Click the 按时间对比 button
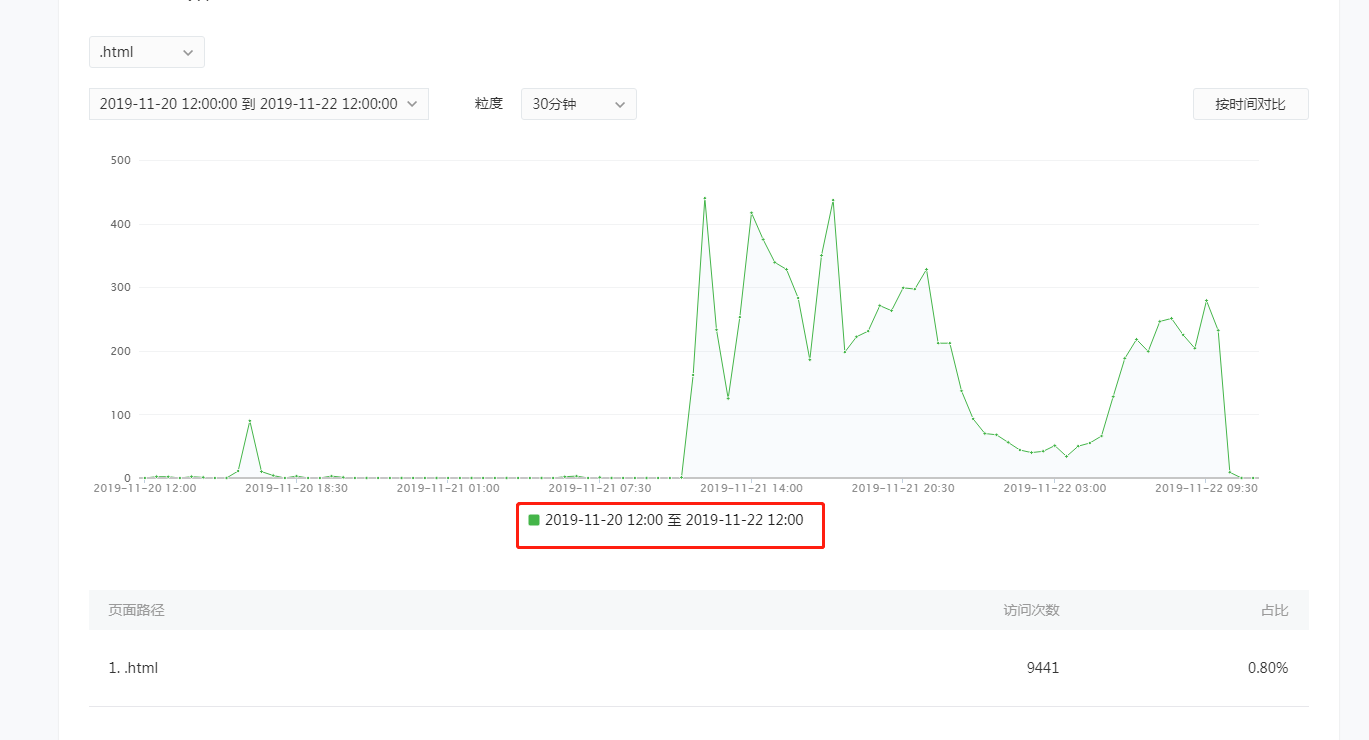 point(1250,104)
